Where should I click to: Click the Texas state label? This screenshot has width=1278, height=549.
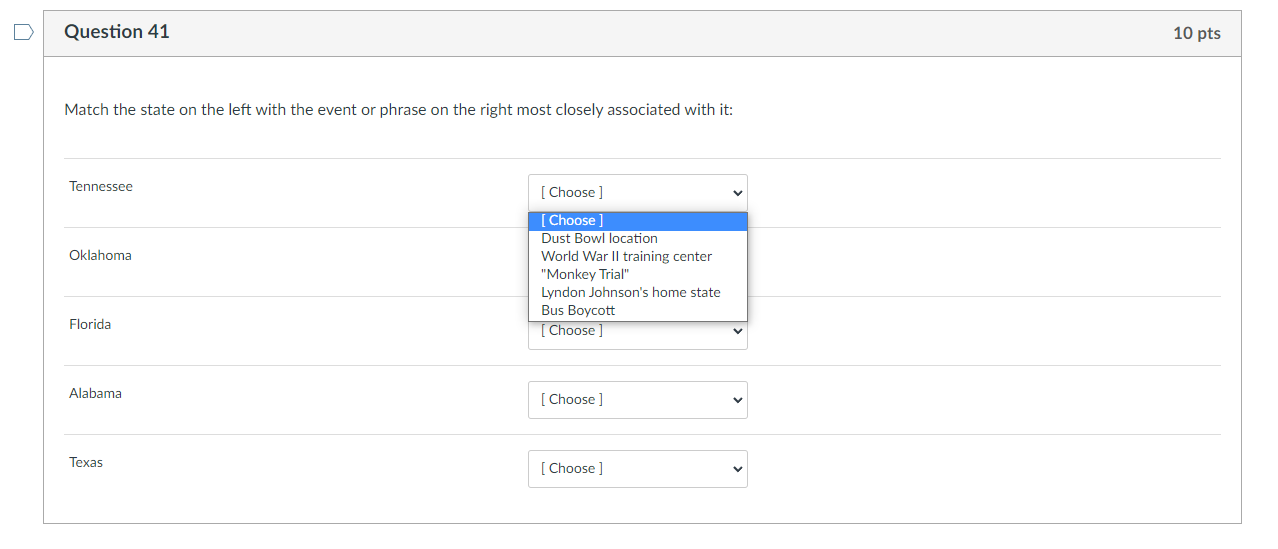pos(86,462)
